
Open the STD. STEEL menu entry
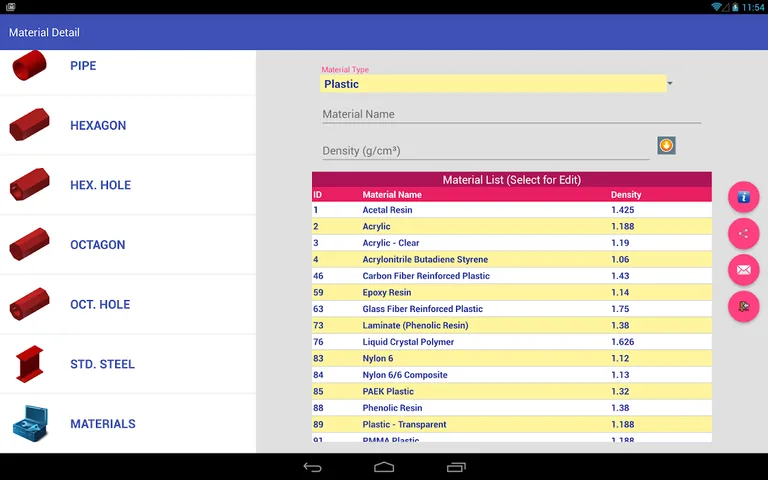pos(128,364)
